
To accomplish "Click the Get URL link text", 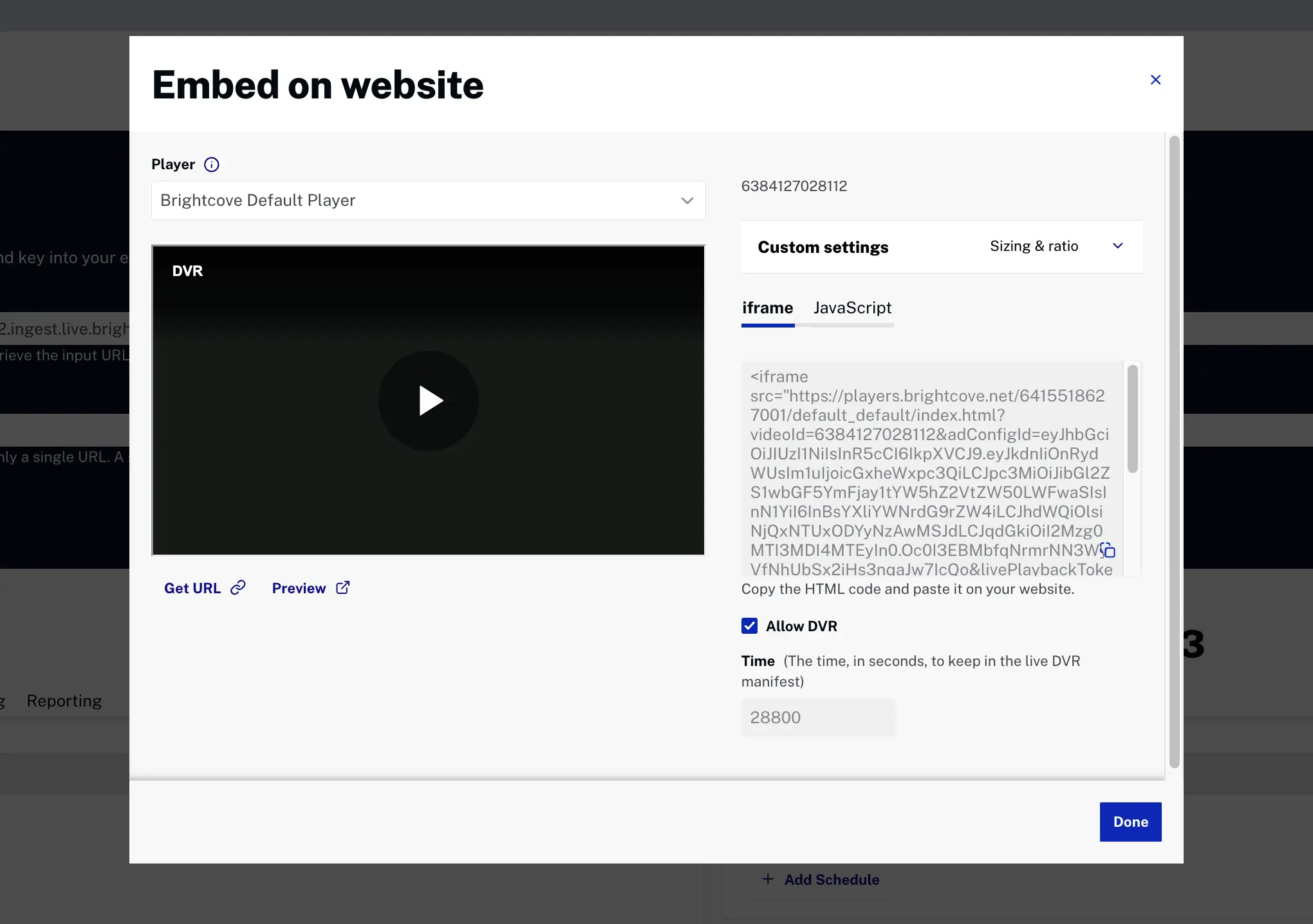I will coord(192,588).
